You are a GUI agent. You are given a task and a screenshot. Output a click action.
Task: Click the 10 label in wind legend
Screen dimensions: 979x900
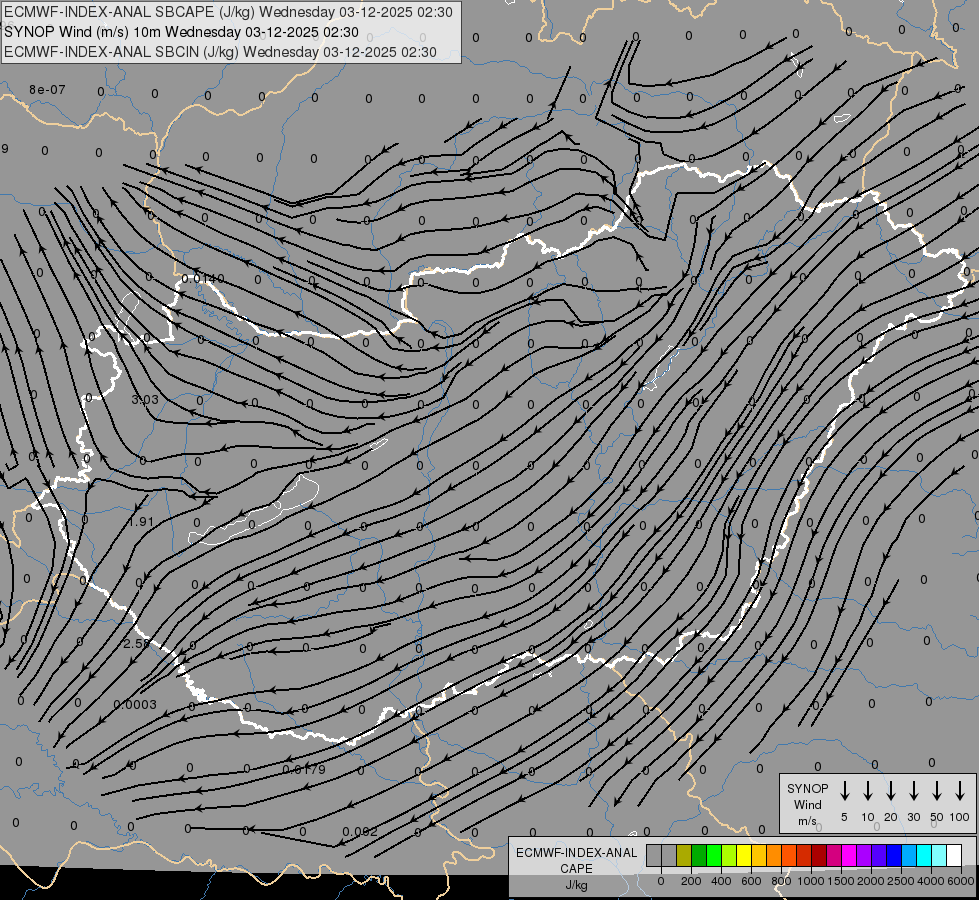(867, 818)
